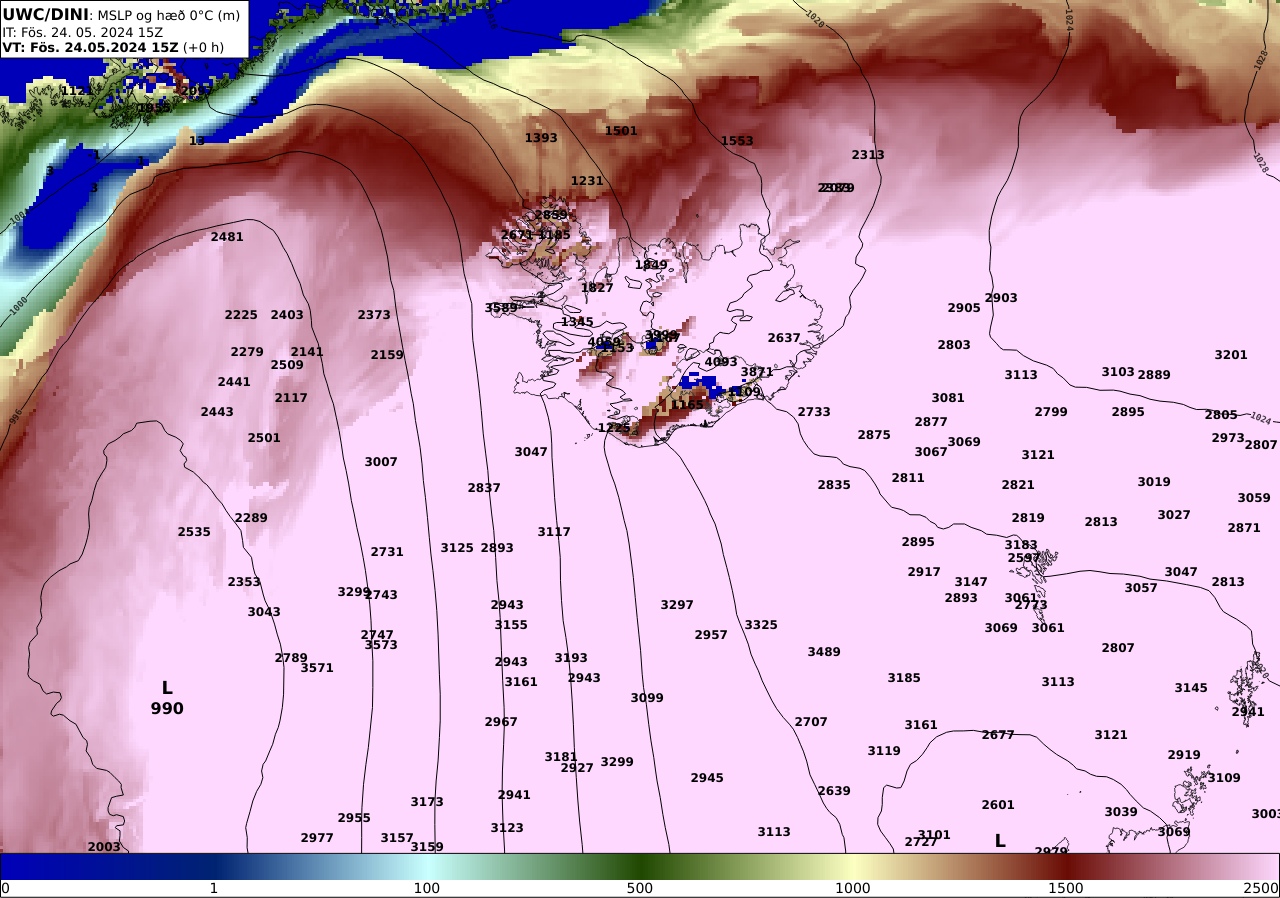Image resolution: width=1280 pixels, height=898 pixels.
Task: Click the map value 2733
Action: tap(814, 412)
